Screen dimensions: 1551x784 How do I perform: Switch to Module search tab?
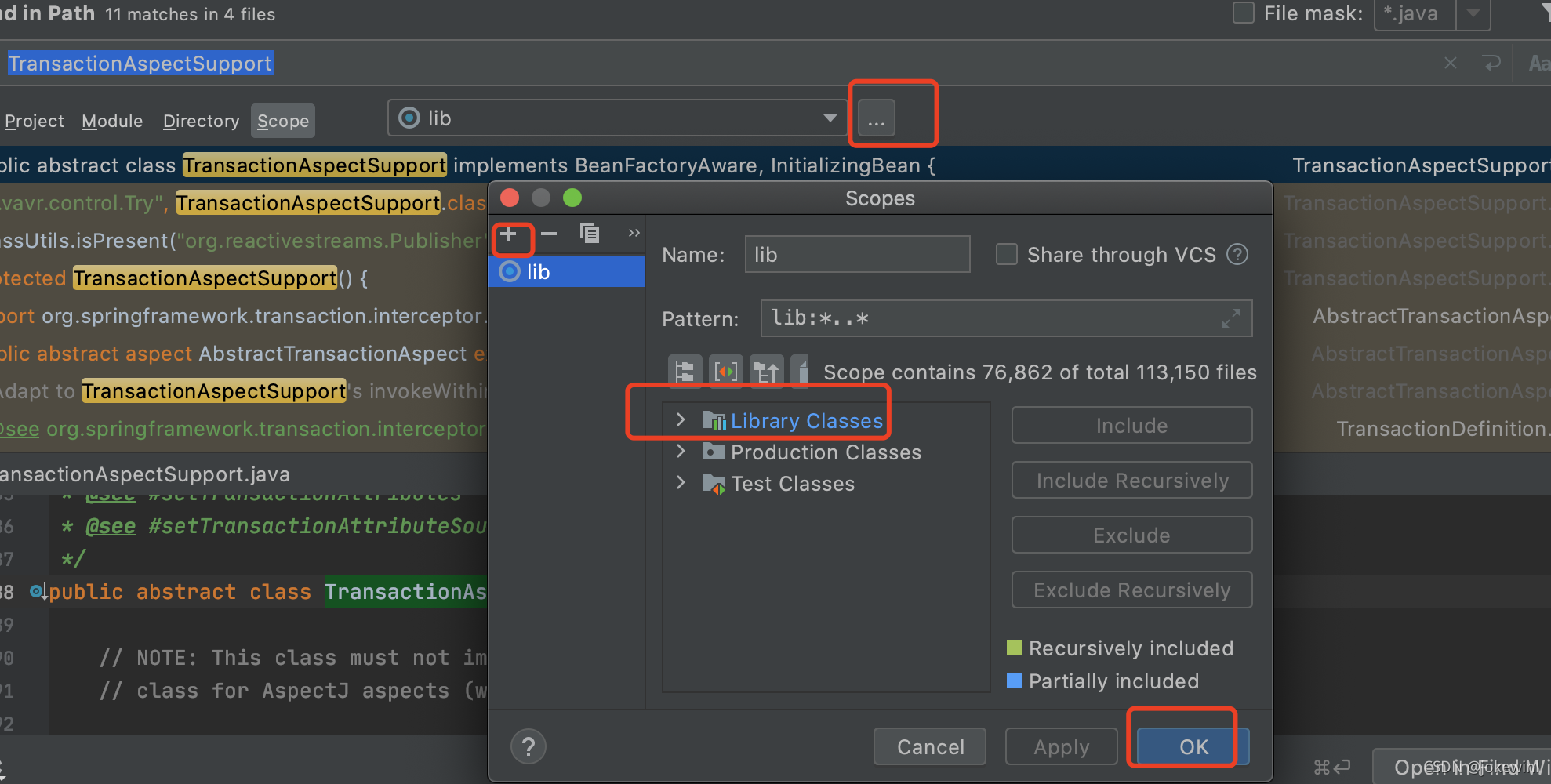(112, 121)
